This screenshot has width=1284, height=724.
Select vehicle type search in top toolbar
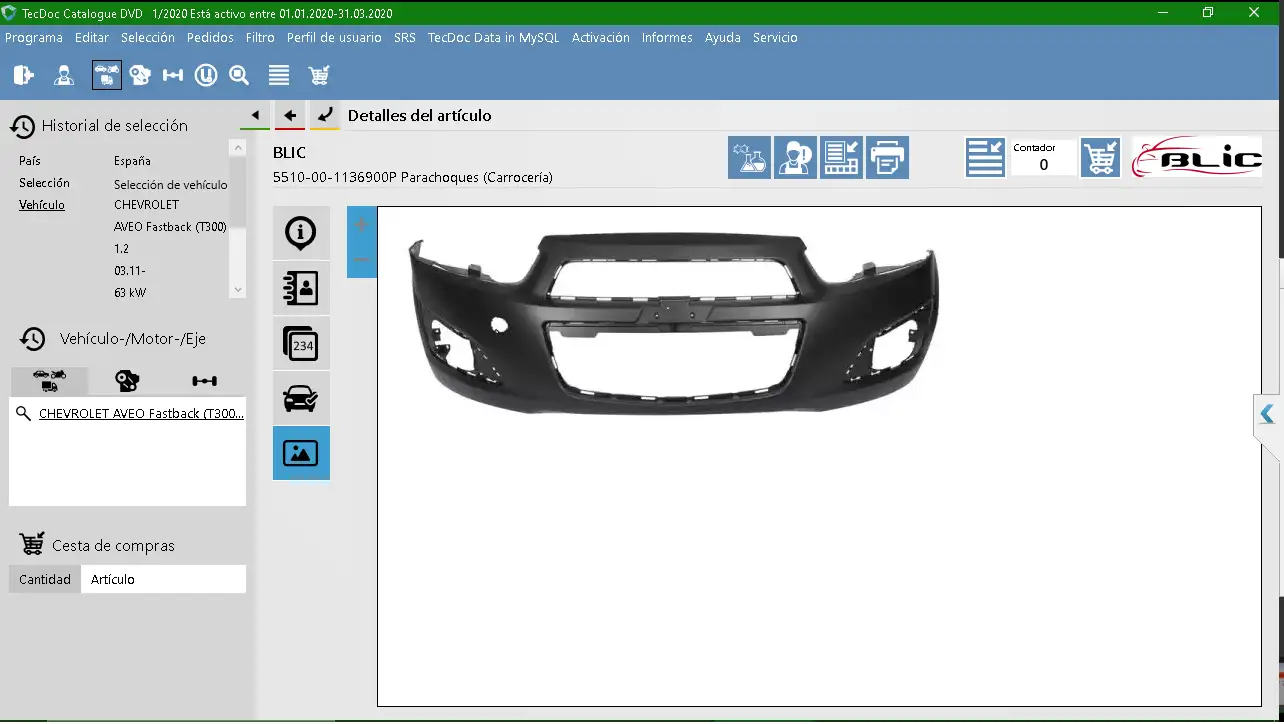pos(107,75)
